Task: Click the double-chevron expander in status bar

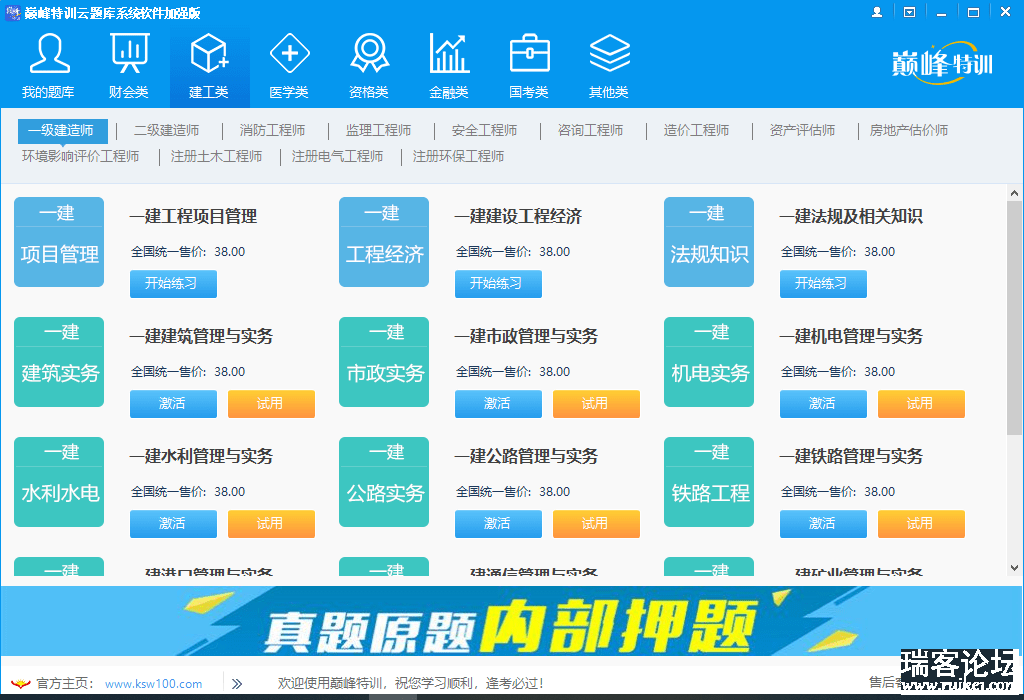Action: (x=236, y=684)
